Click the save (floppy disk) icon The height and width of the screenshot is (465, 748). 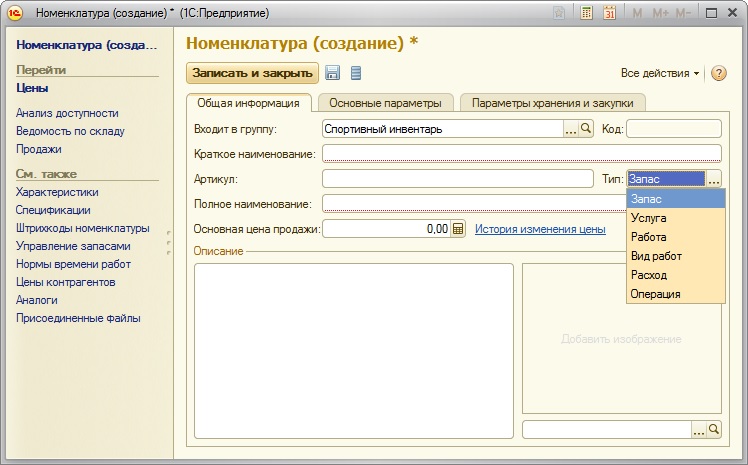(333, 73)
